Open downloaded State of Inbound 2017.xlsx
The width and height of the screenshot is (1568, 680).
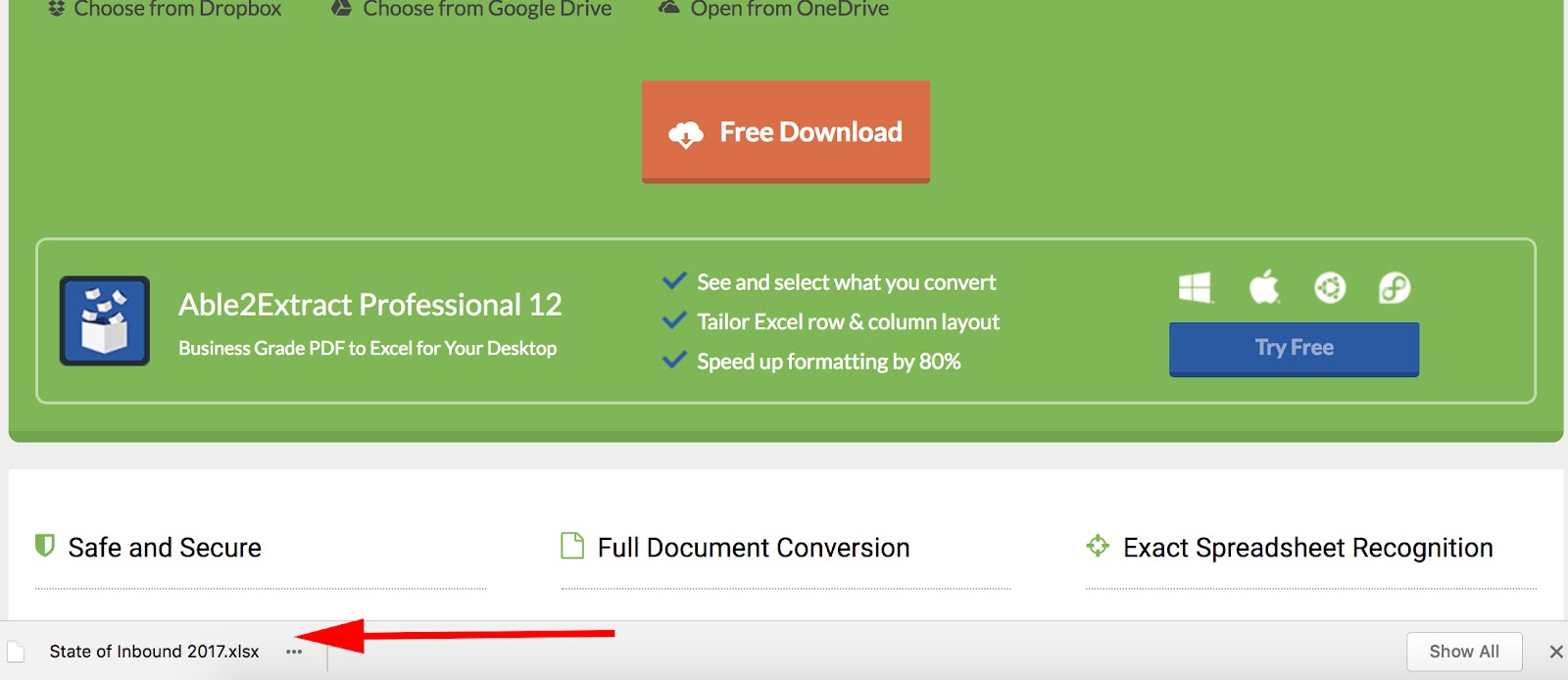(154, 652)
